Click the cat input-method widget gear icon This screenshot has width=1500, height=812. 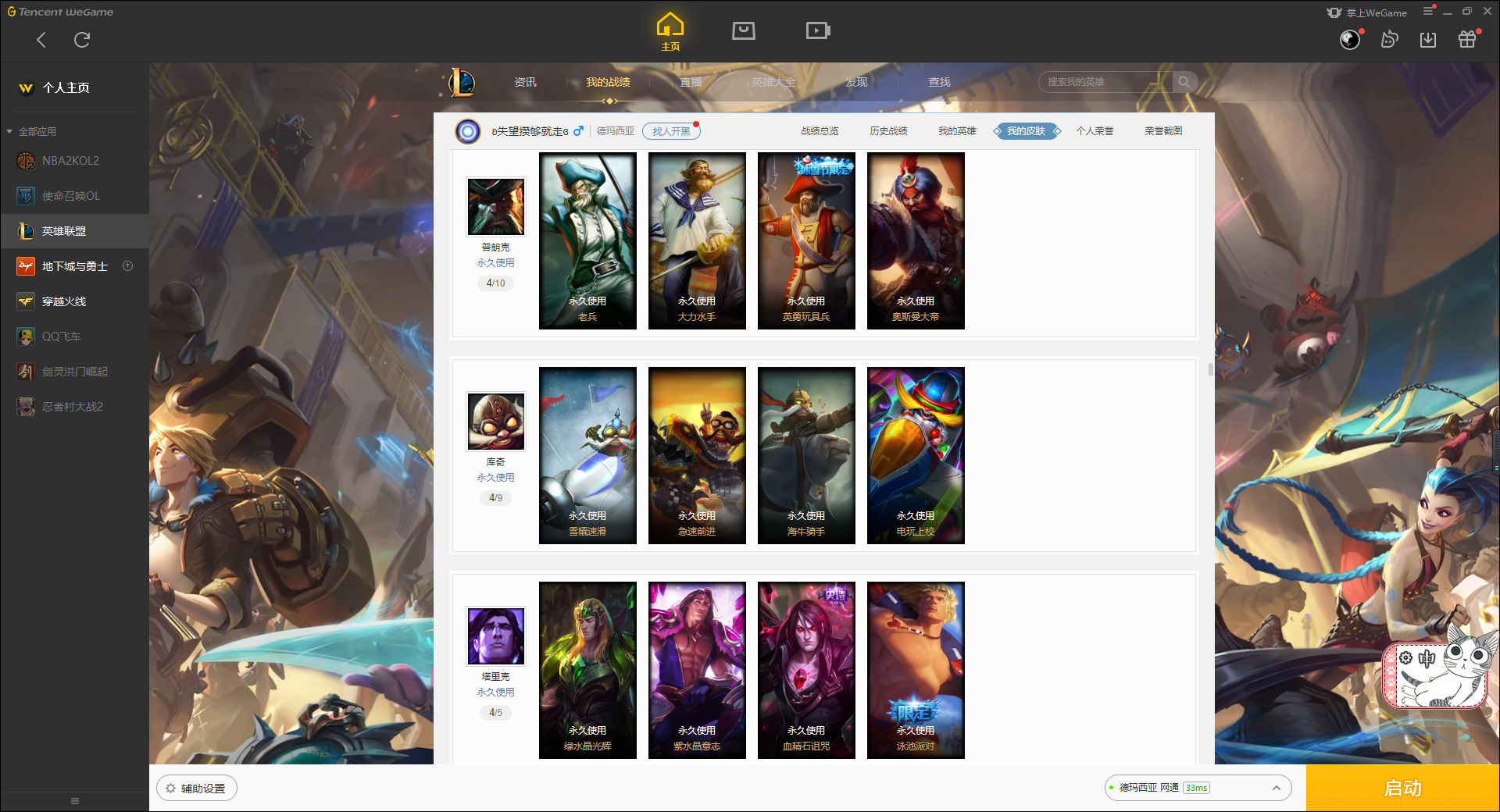click(1405, 658)
